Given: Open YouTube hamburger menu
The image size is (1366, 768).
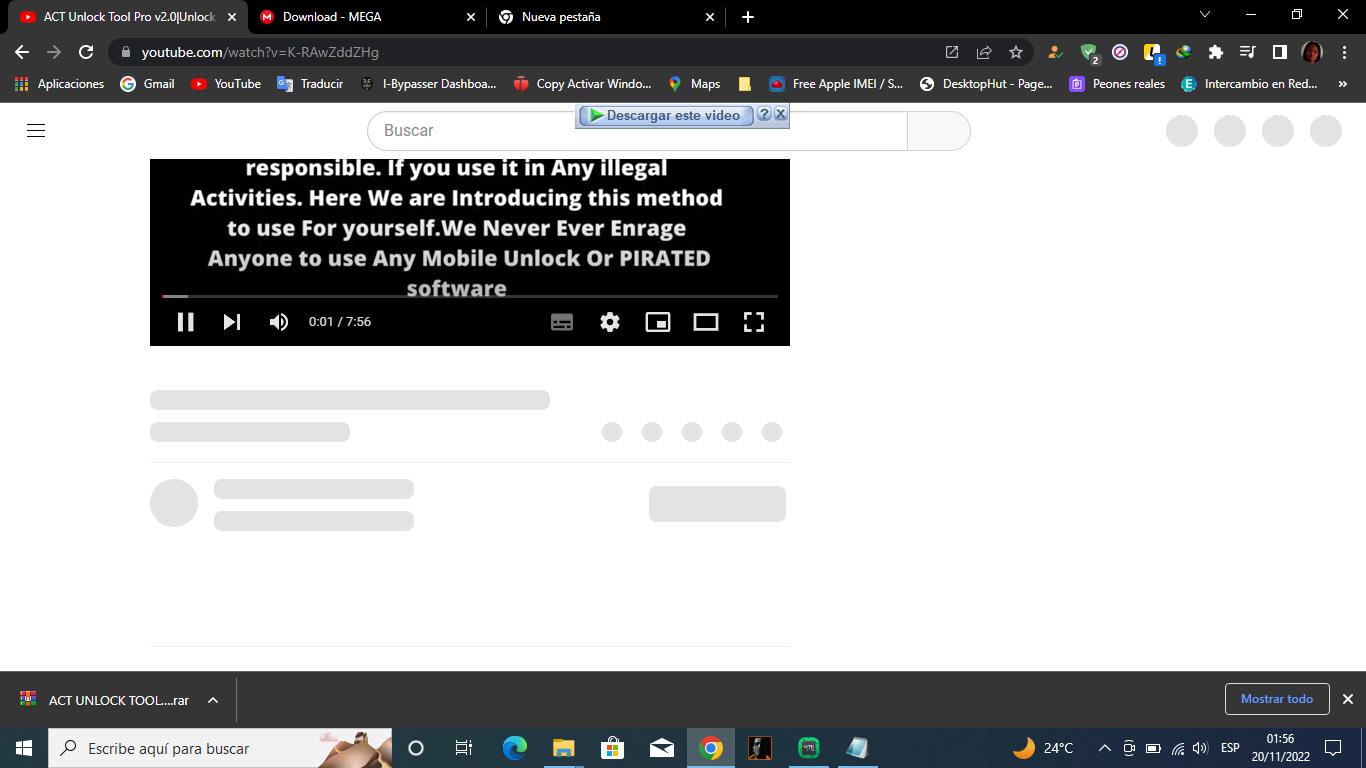Looking at the screenshot, I should click(x=36, y=131).
